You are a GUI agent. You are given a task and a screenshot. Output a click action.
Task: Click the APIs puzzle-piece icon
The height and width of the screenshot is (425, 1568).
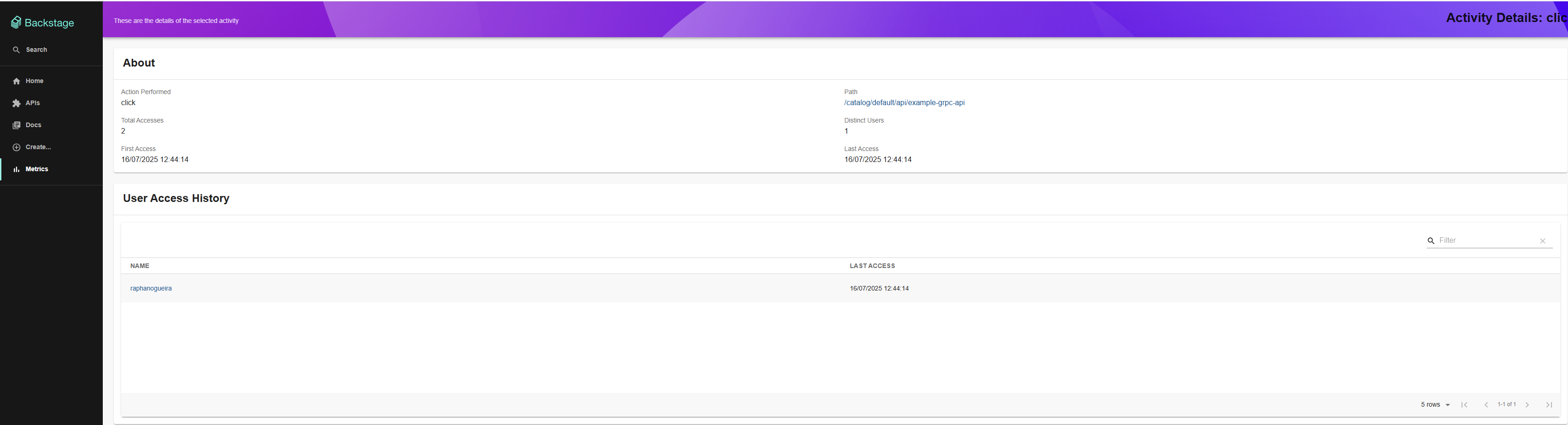[17, 103]
